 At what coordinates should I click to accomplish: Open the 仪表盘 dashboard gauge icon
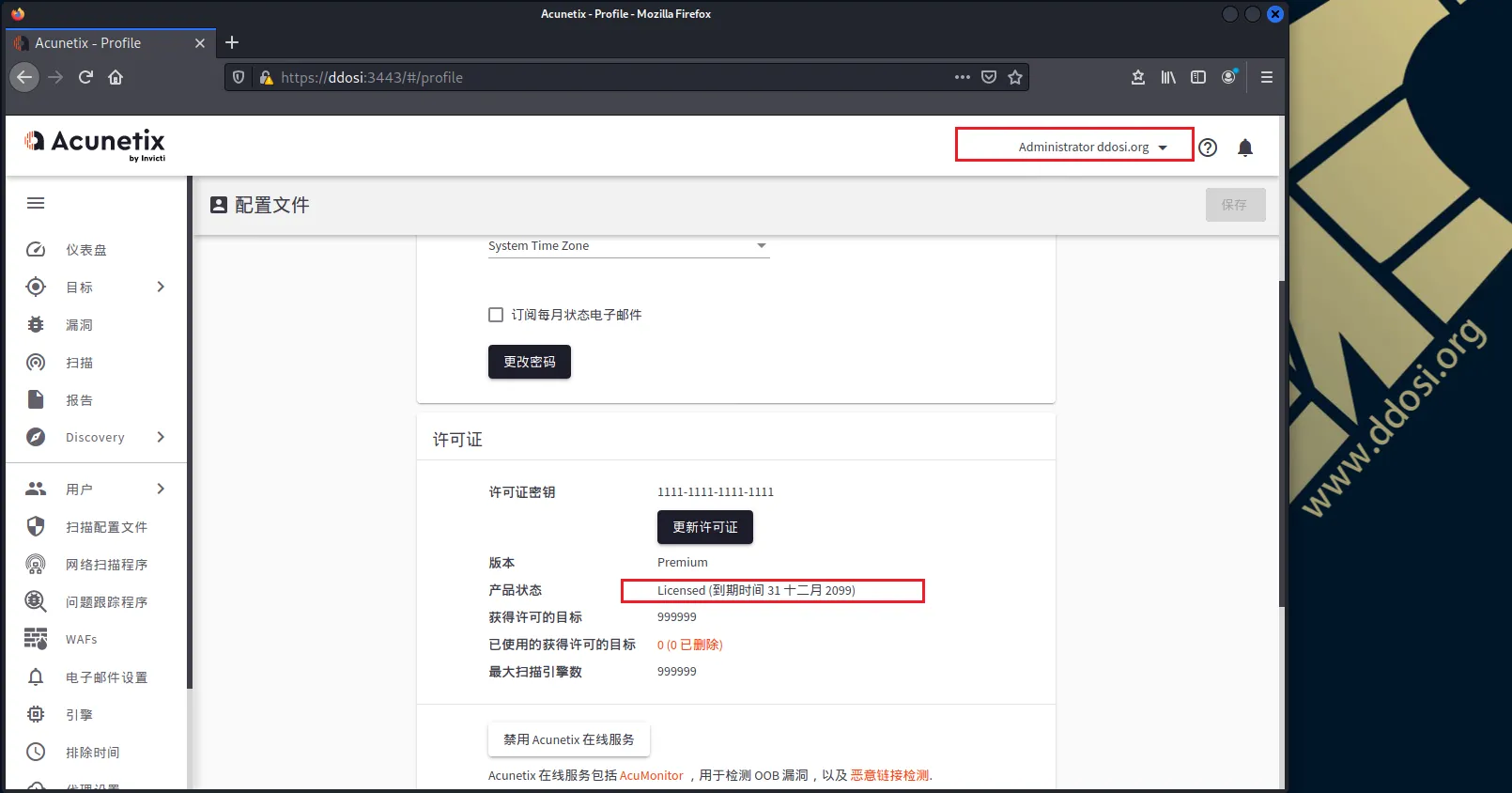[x=36, y=250]
